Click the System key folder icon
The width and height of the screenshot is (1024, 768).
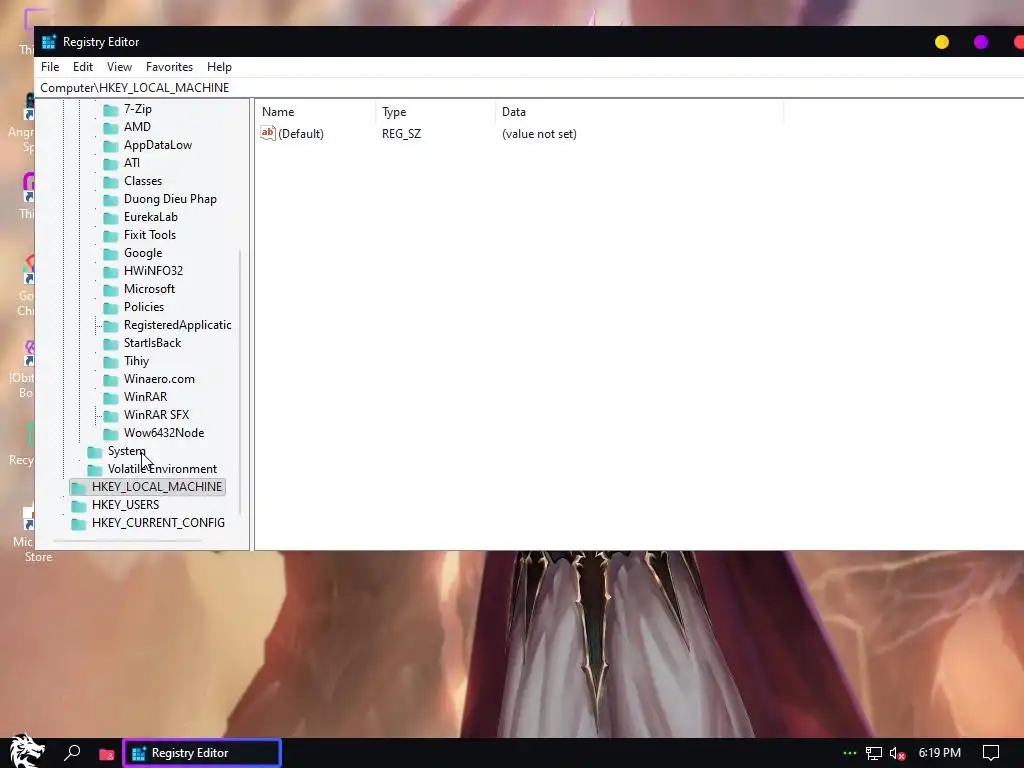tap(95, 451)
